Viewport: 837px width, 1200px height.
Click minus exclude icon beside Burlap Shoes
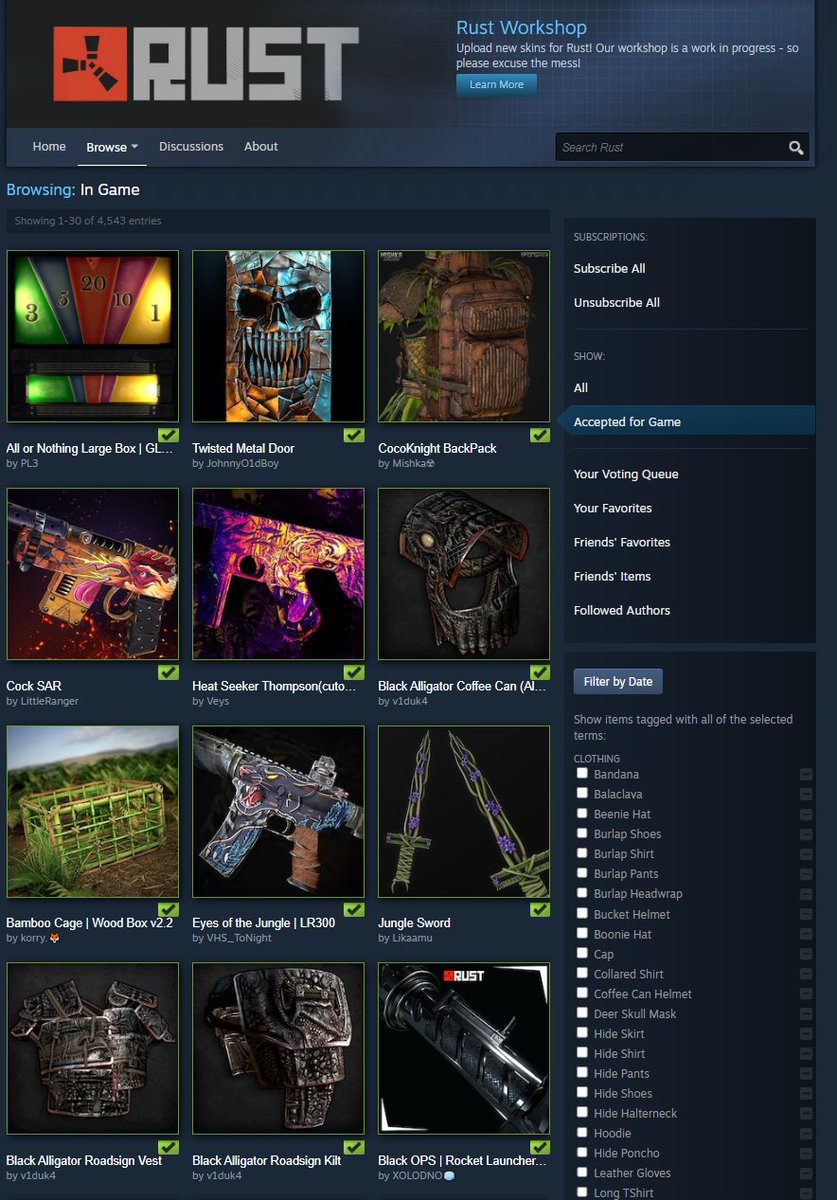tap(806, 835)
